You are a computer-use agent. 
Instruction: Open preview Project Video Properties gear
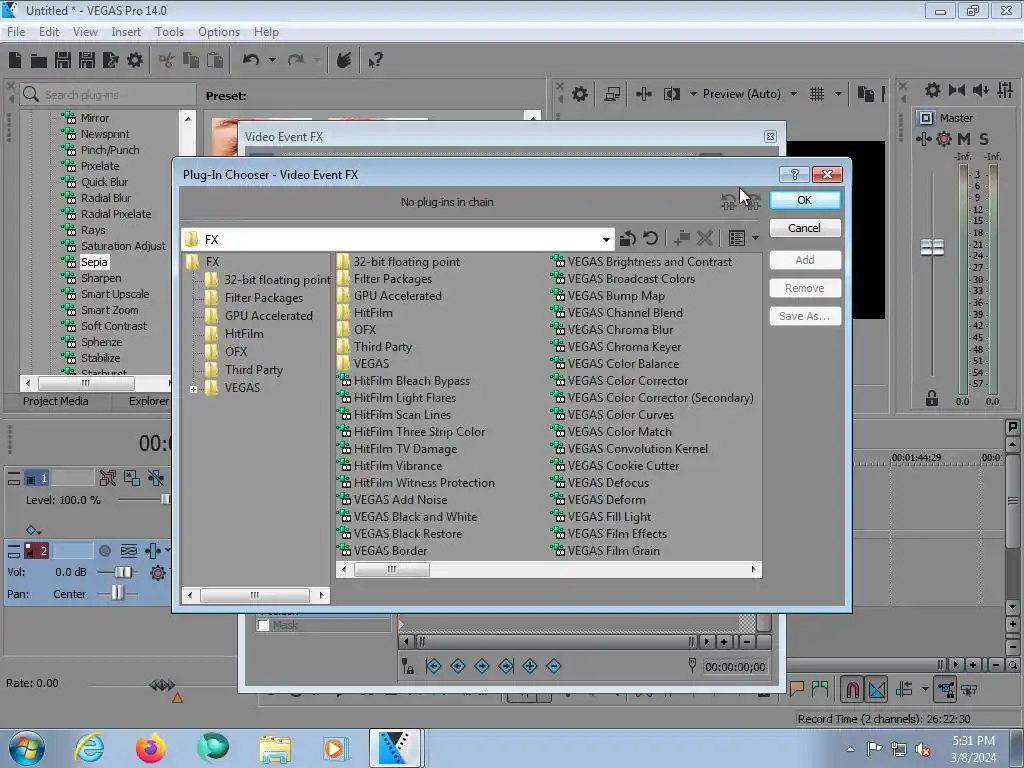point(579,94)
